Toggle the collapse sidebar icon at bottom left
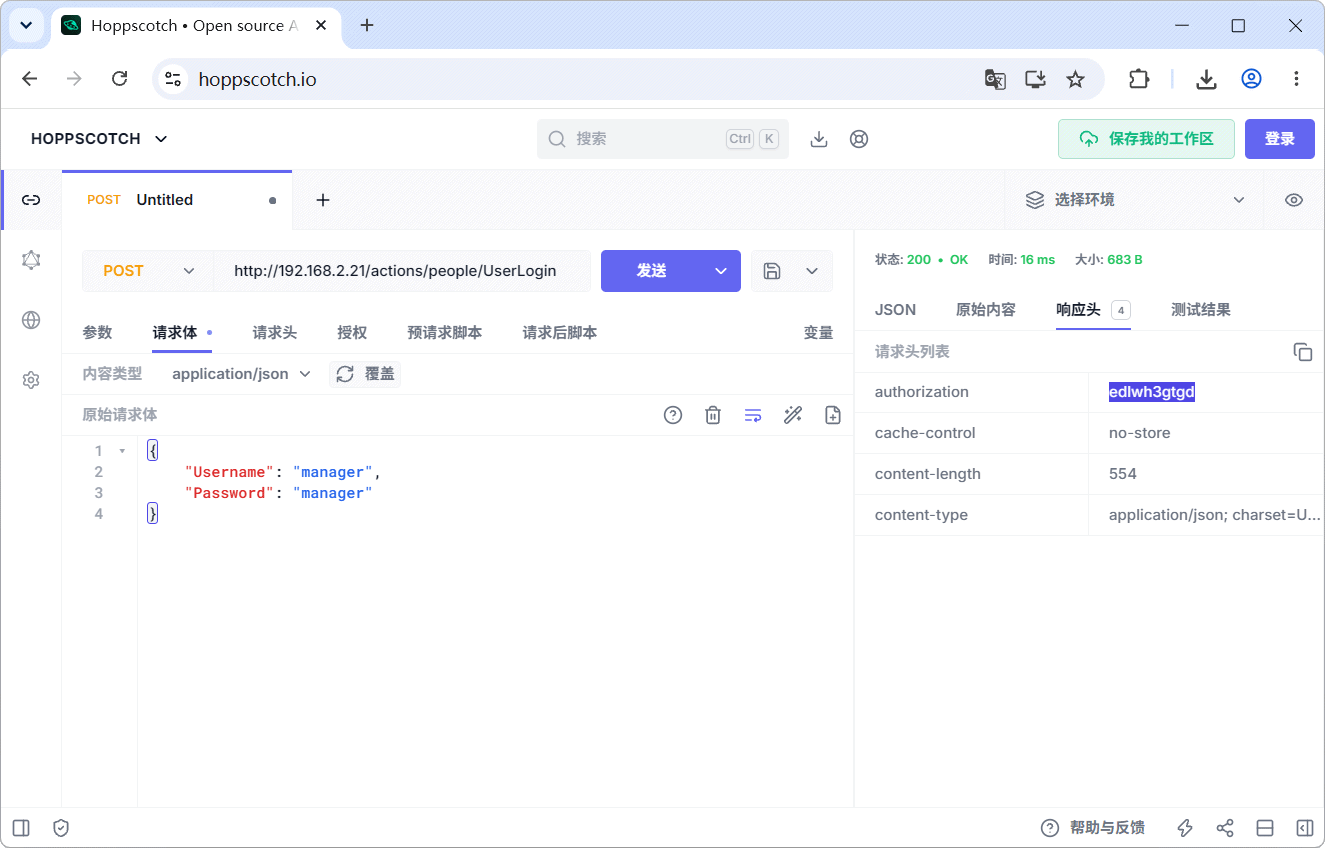Screen dimensions: 1325x848 coord(21,828)
